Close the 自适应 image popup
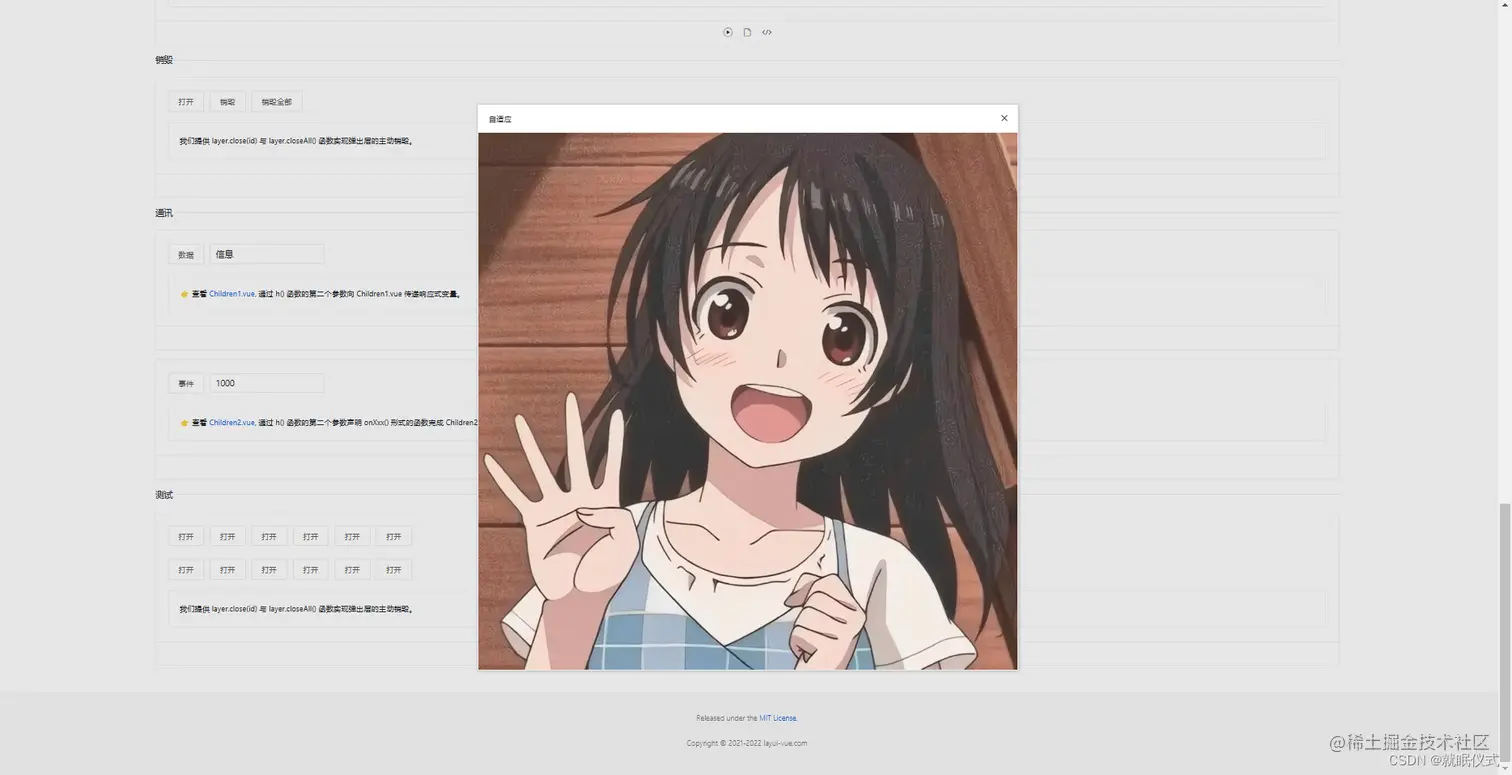Viewport: 1512px width, 775px height. tap(1004, 118)
